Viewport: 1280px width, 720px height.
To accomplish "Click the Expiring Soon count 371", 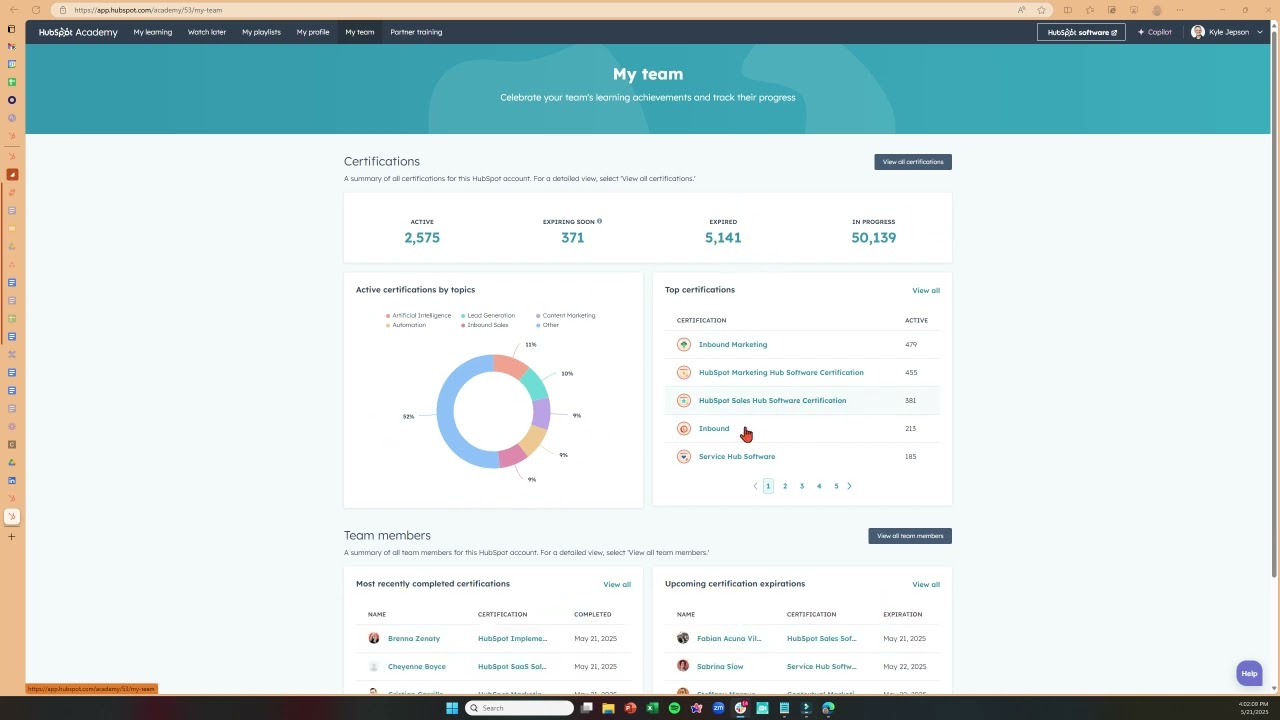I will (572, 238).
